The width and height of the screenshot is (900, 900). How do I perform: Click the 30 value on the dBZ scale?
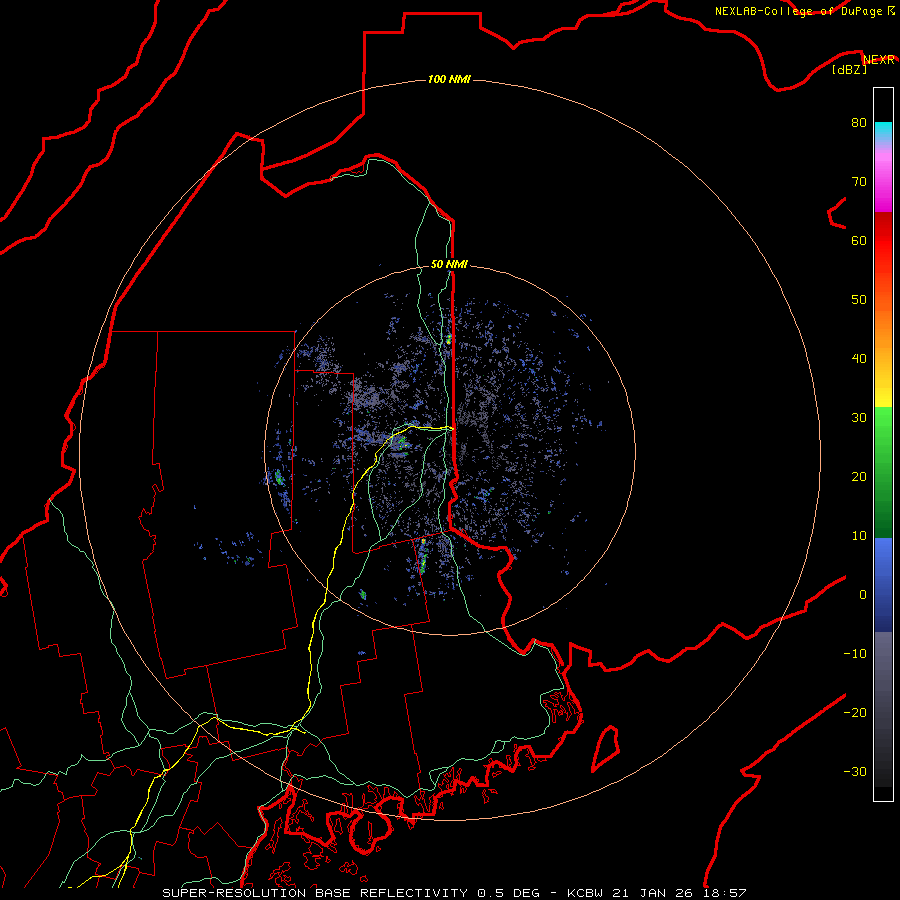click(x=859, y=418)
